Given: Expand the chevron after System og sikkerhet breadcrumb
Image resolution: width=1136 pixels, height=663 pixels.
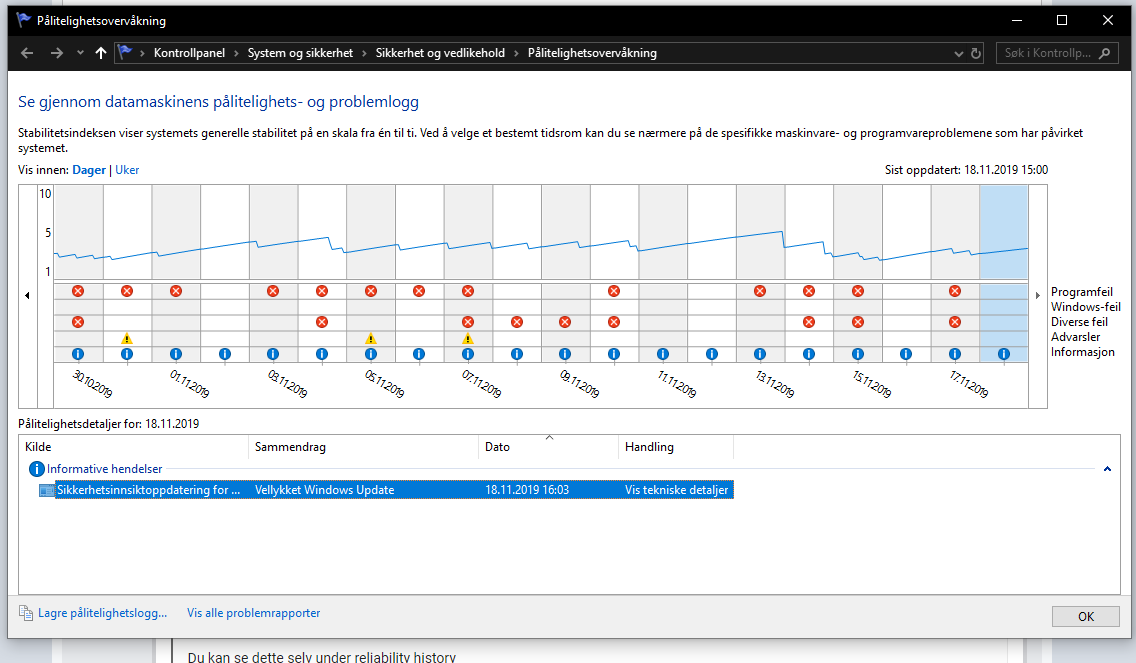Looking at the screenshot, I should click(364, 53).
